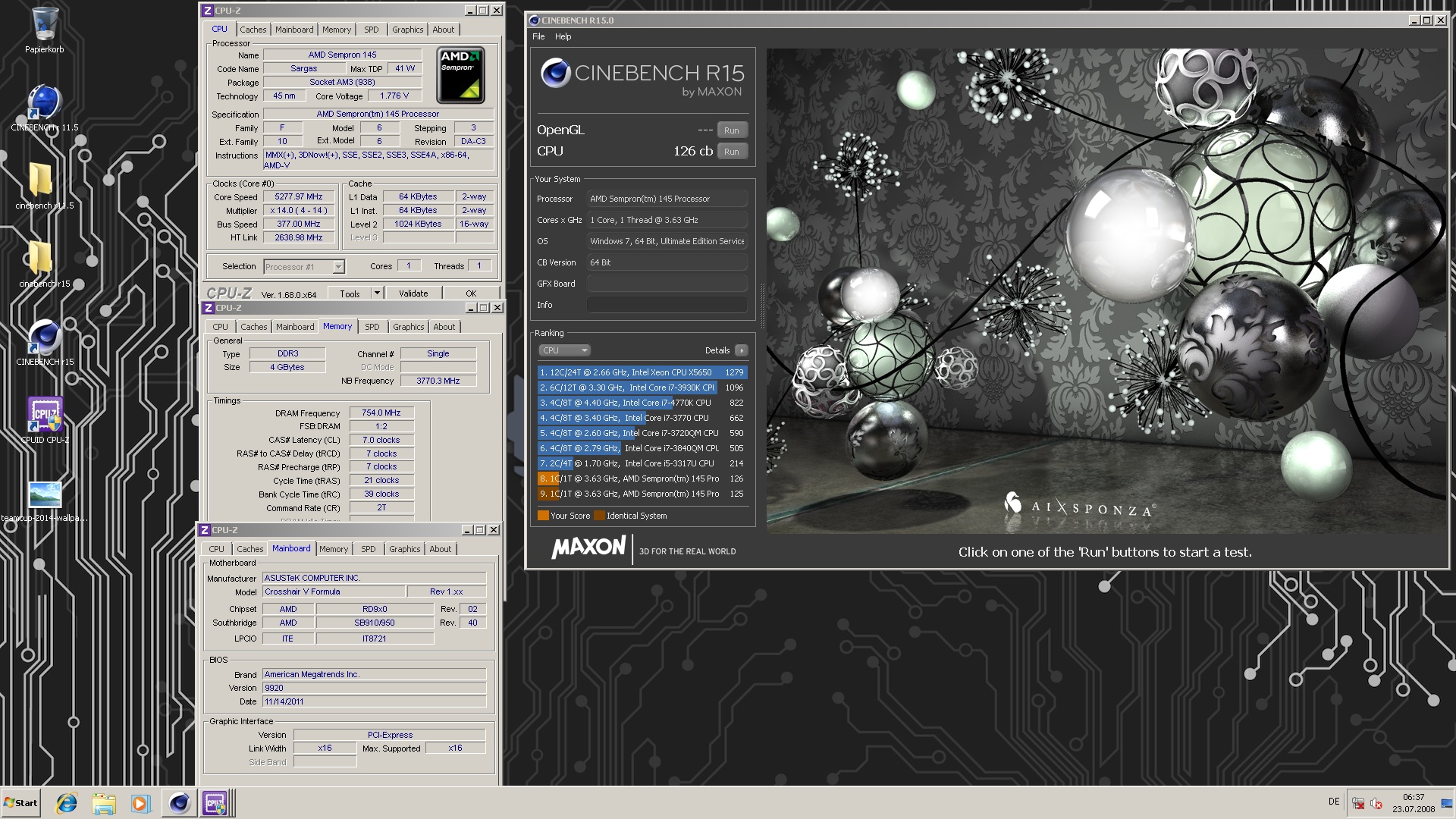The image size is (1456, 819).
Task: Click the AIXSPONZA render image
Action: 1106,290
